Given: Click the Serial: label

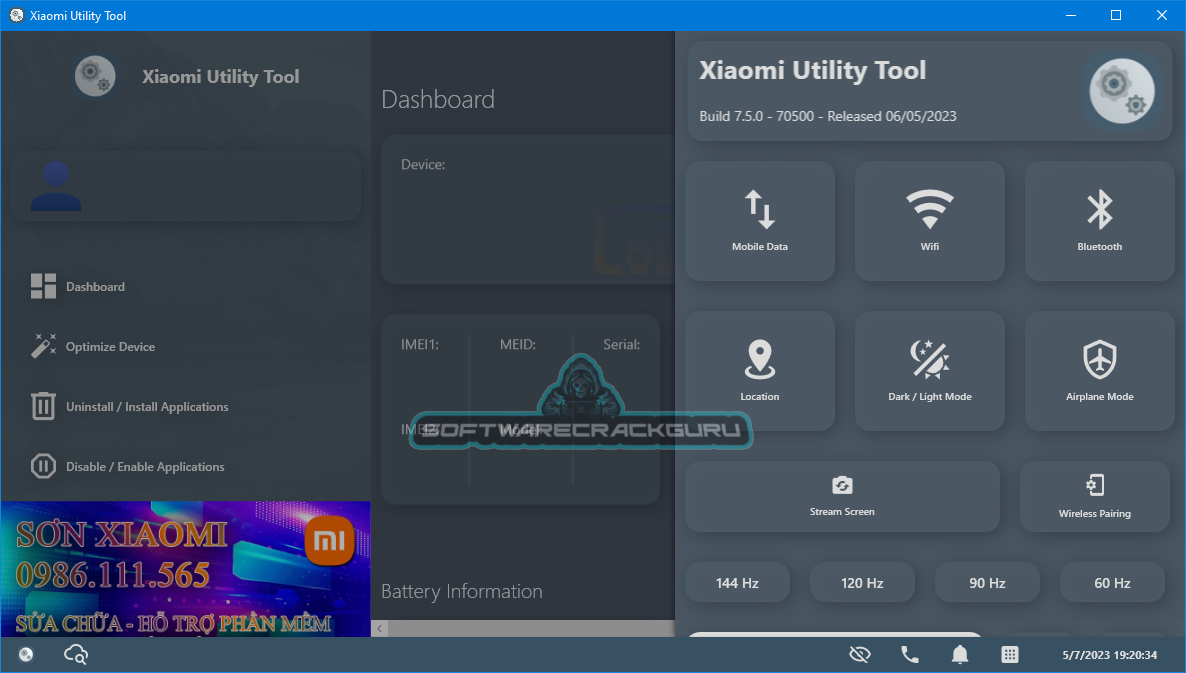Looking at the screenshot, I should click(621, 345).
